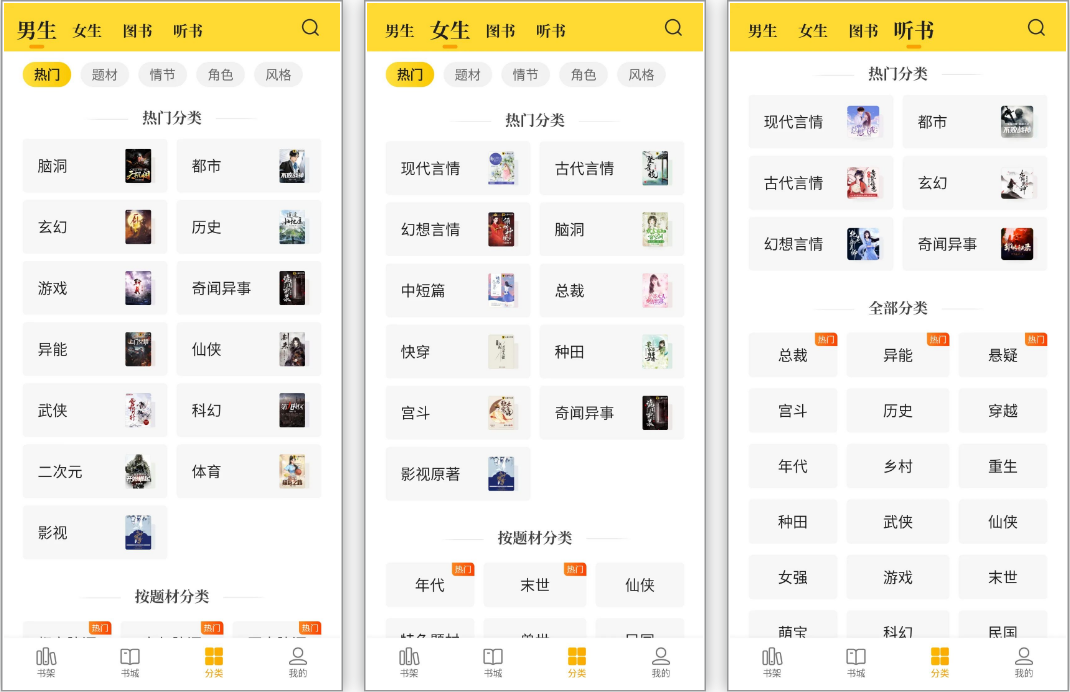Select the 题材 filter chip
Screen dimensions: 1070x692
click(x=104, y=74)
